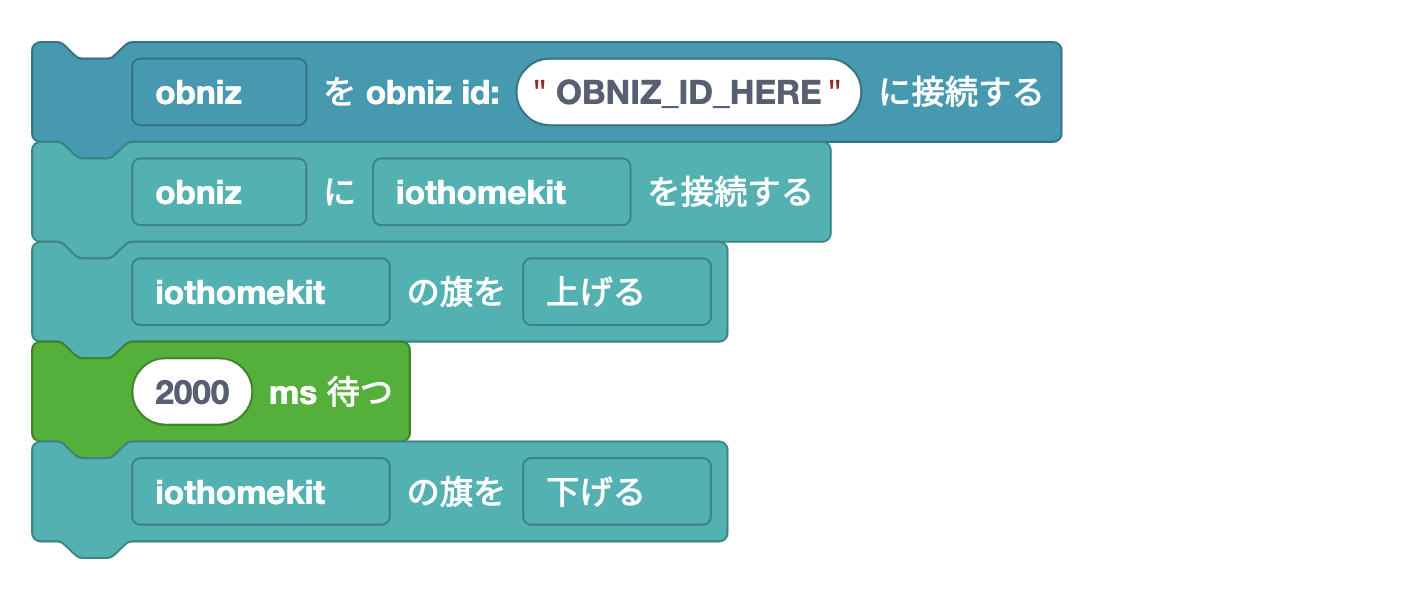Edit the OBNIZ_ID_HERE text field

click(x=688, y=92)
